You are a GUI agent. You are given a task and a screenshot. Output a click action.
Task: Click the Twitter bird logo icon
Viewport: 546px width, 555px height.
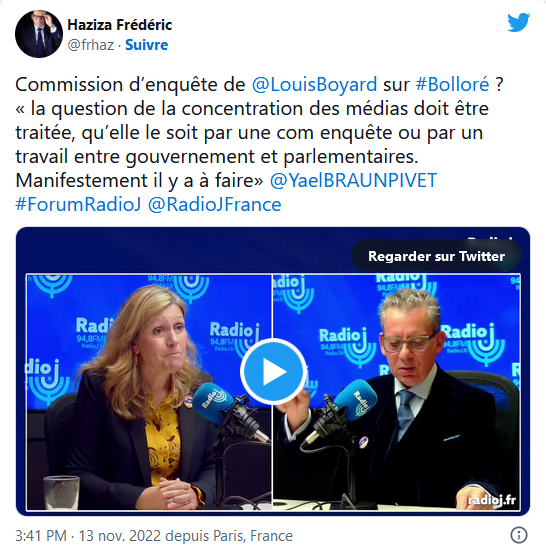[x=518, y=22]
